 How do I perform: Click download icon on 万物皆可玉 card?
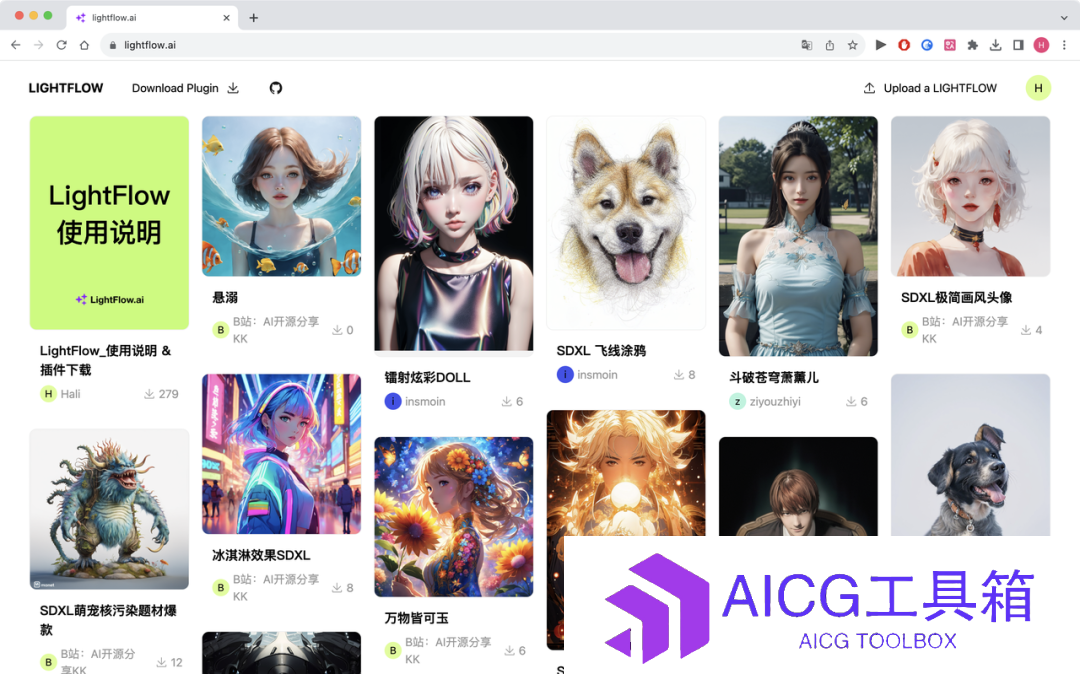[509, 651]
